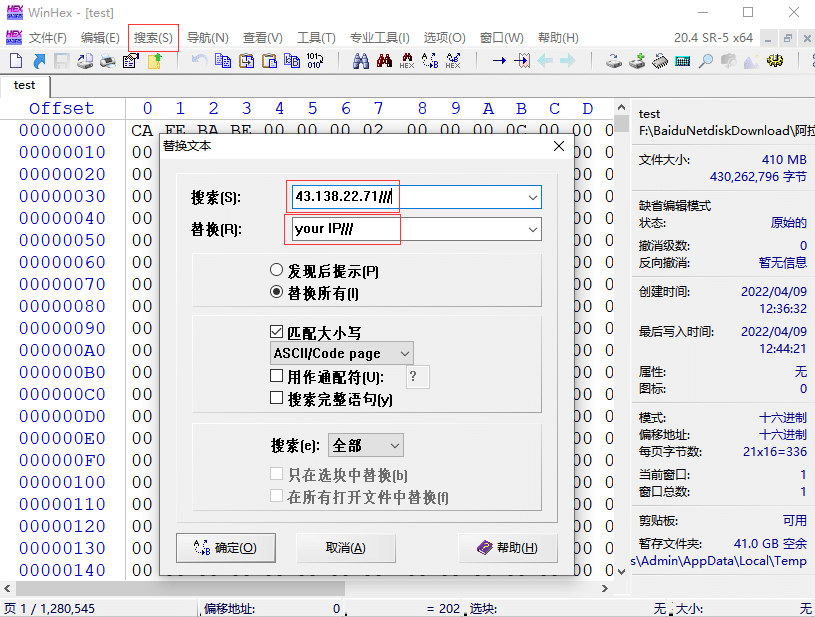815x617 pixels.
Task: Click the Print toolbar icon
Action: click(x=108, y=61)
